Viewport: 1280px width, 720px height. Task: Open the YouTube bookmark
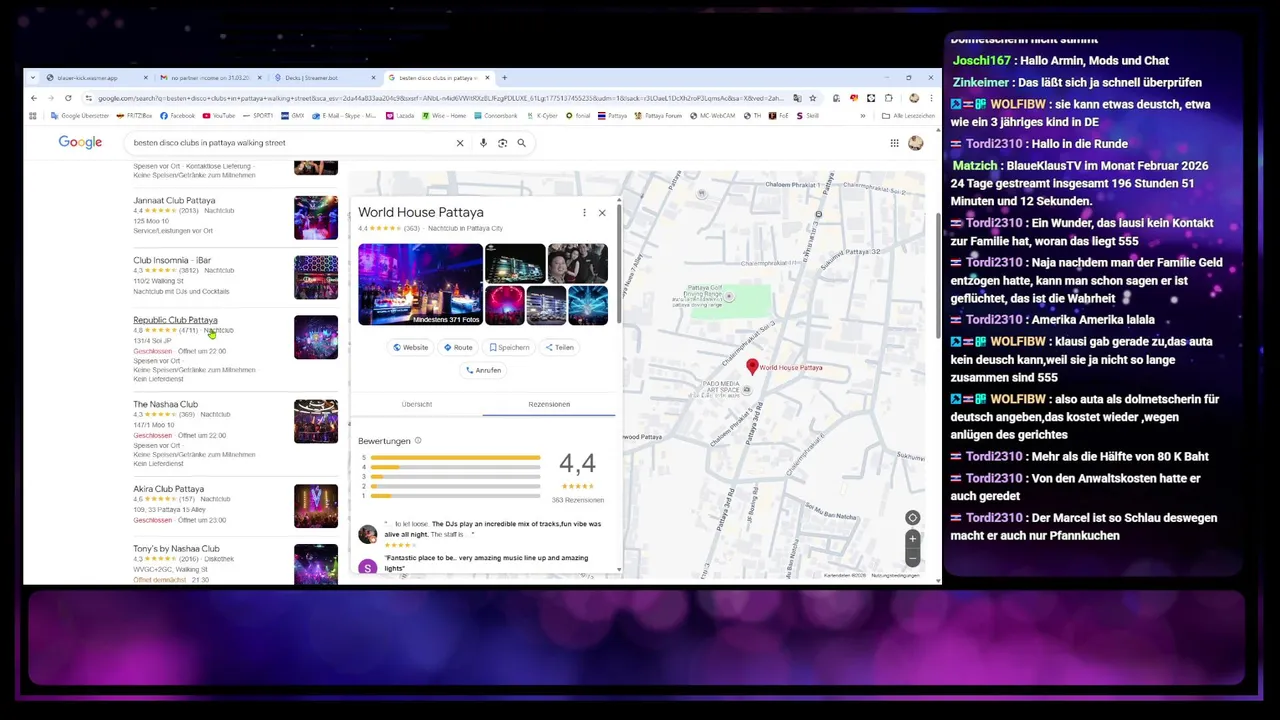219,116
